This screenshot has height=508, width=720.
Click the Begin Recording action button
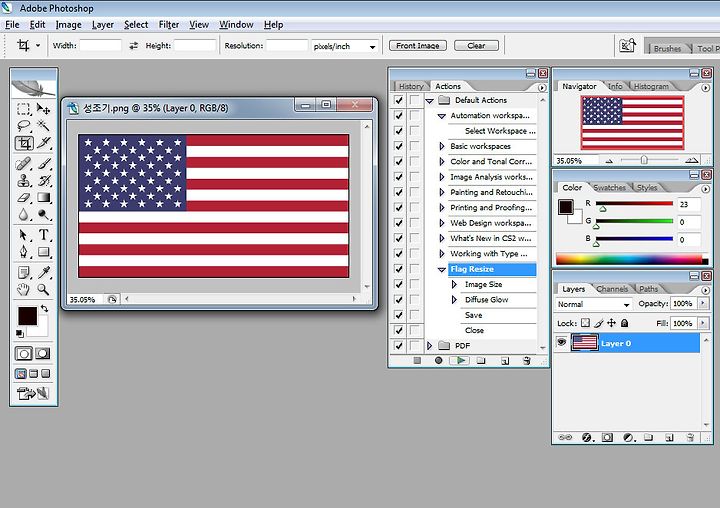(x=439, y=361)
